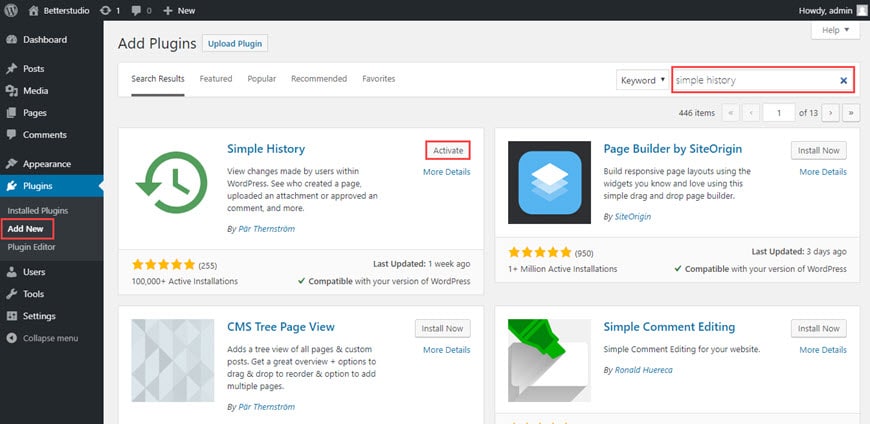The height and width of the screenshot is (424, 870).
Task: Install CMS Tree Page View plugin
Action: point(443,329)
